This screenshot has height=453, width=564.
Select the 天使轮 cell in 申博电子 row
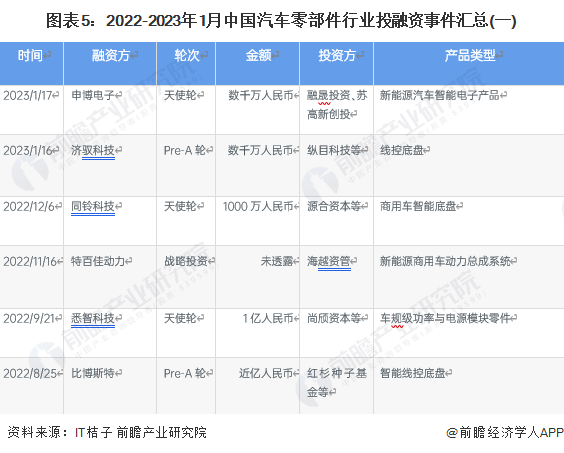[186, 110]
